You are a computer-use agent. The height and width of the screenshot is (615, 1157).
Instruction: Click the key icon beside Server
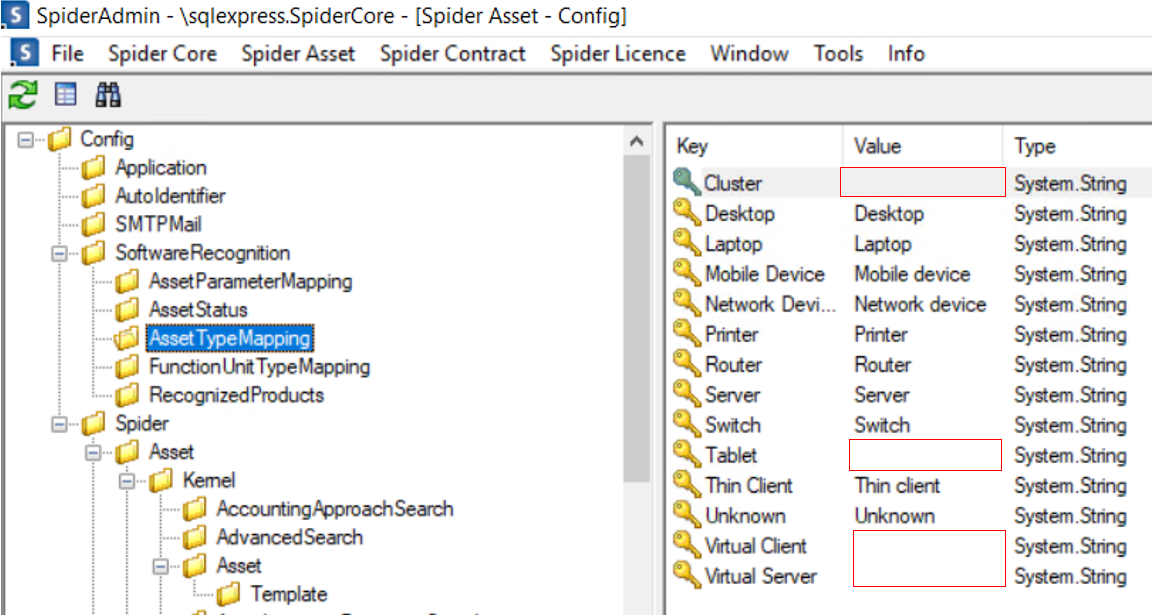tap(686, 394)
